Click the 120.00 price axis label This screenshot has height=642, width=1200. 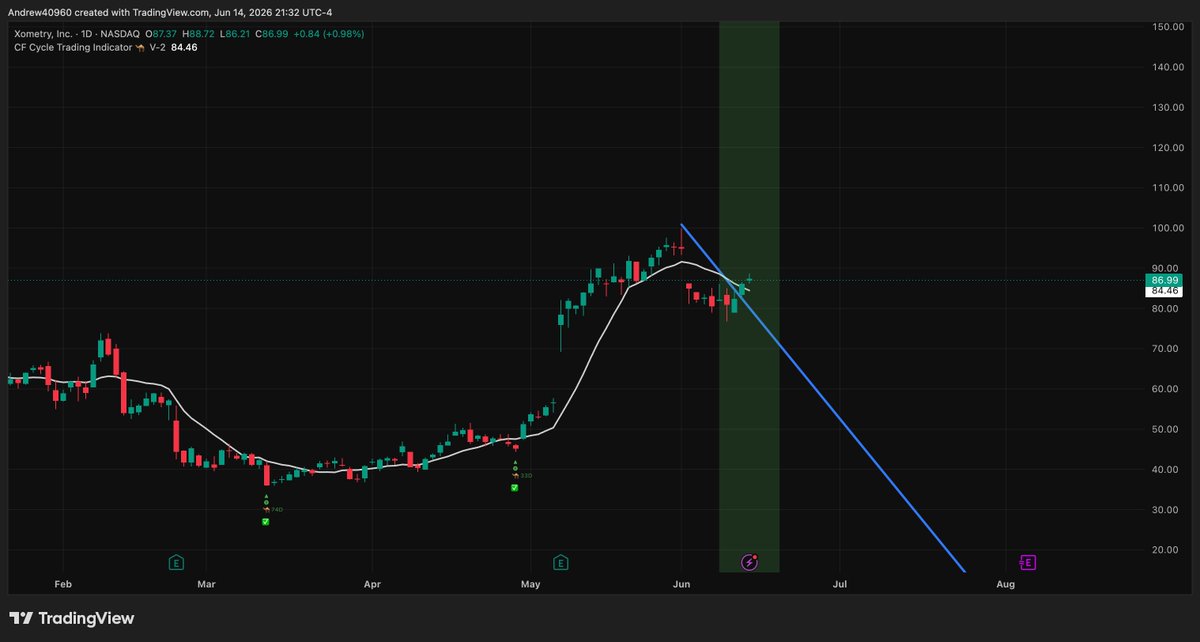pyautogui.click(x=1168, y=148)
